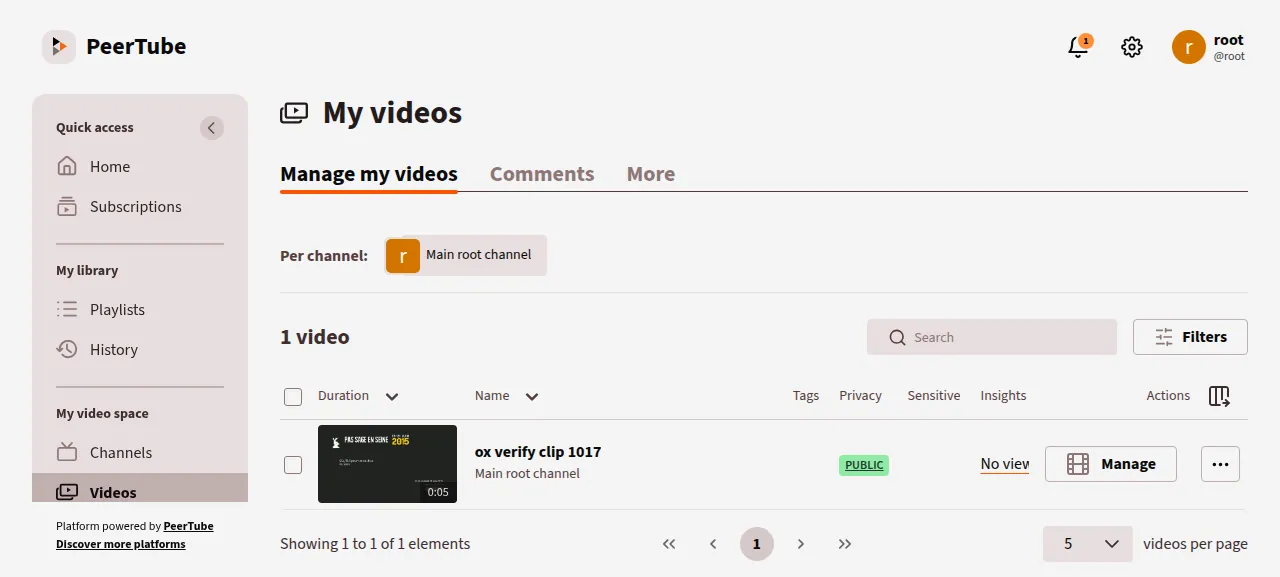
Task: Open the column visibility selector icon
Action: click(x=1219, y=396)
